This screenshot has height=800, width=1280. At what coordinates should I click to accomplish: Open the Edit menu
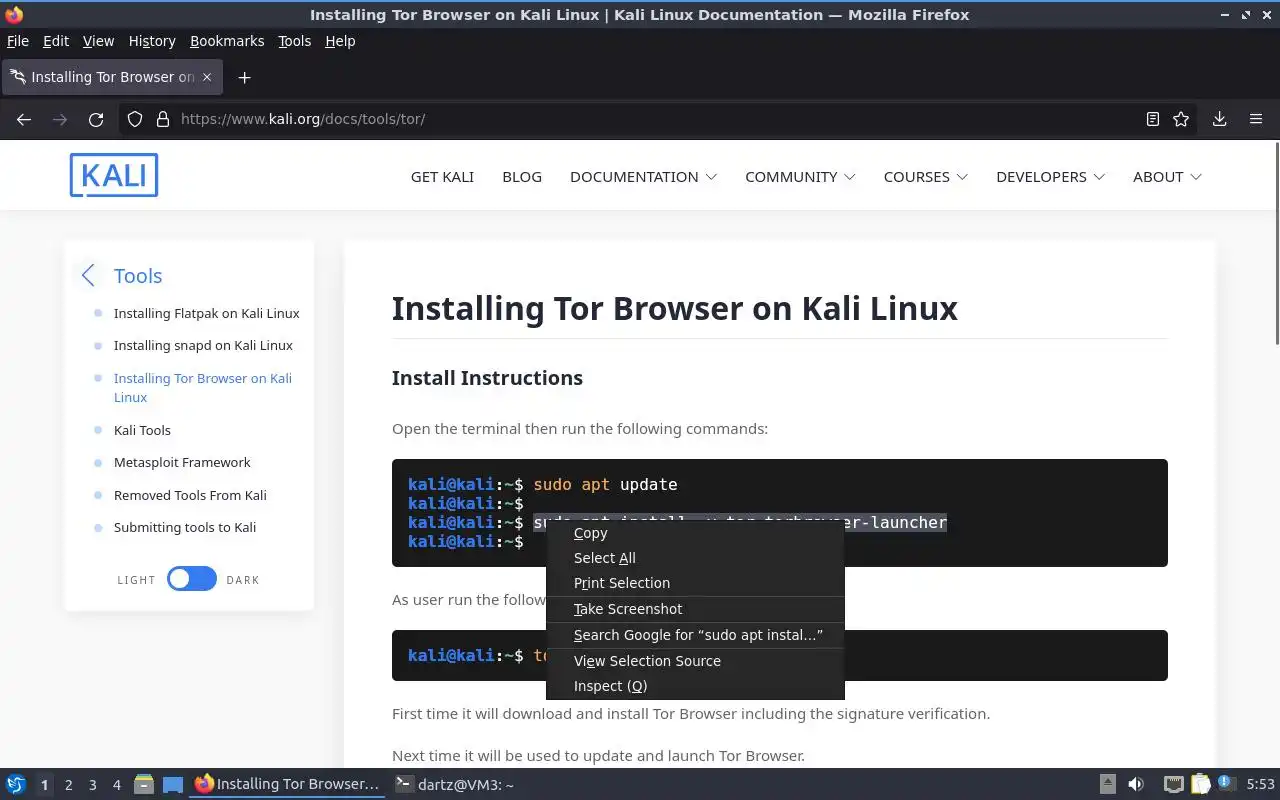point(56,41)
